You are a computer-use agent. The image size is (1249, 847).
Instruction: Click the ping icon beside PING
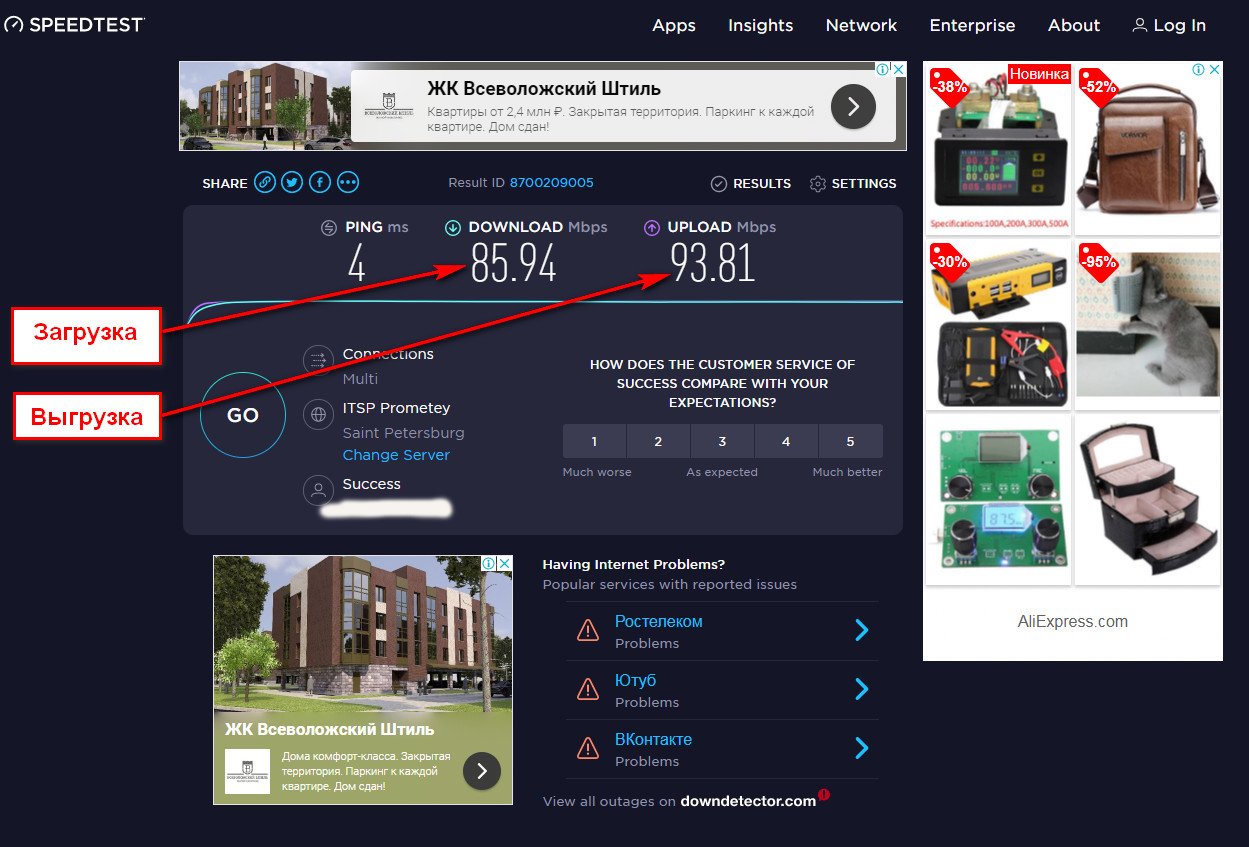(x=328, y=227)
